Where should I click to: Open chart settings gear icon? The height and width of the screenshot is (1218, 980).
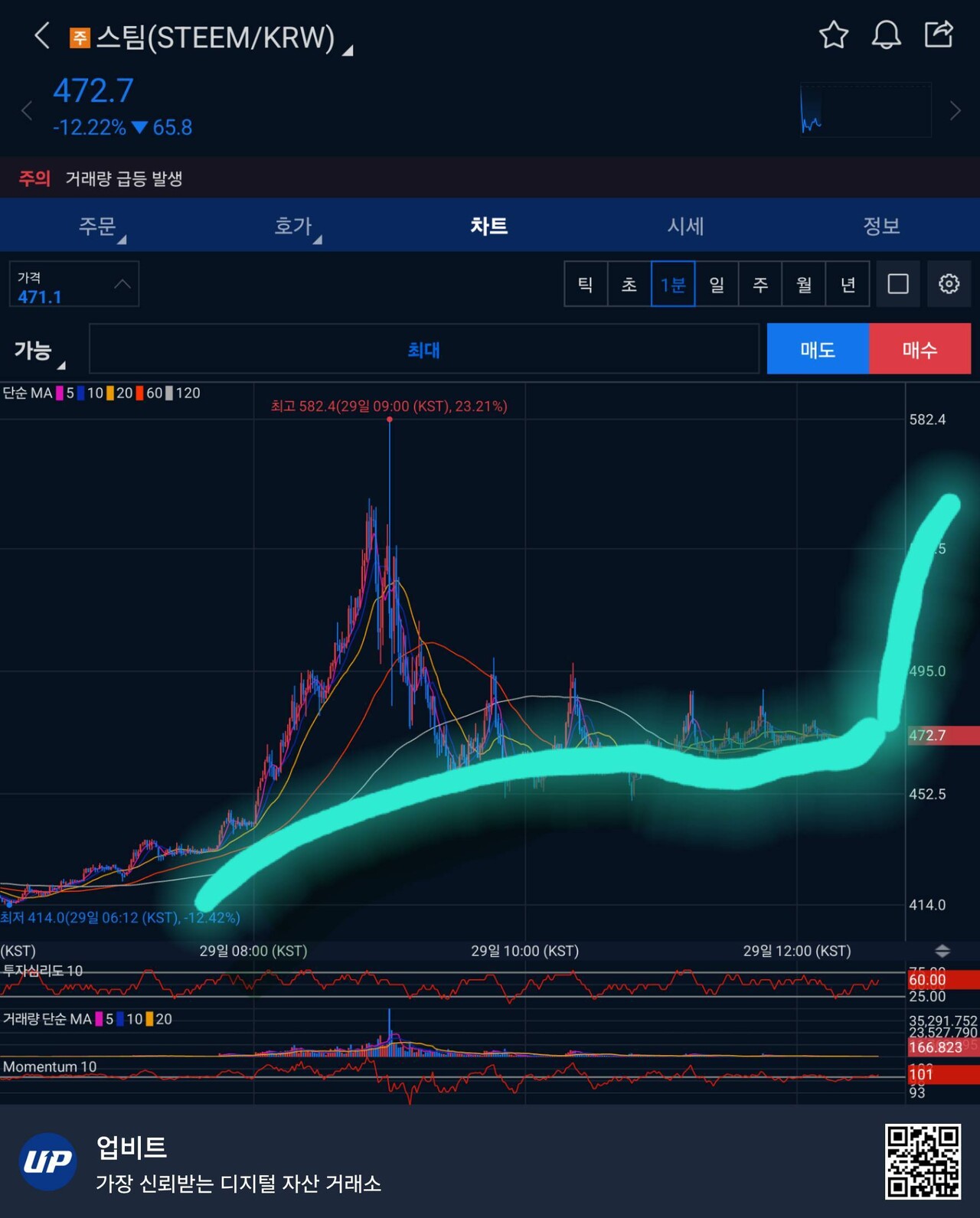tap(949, 284)
